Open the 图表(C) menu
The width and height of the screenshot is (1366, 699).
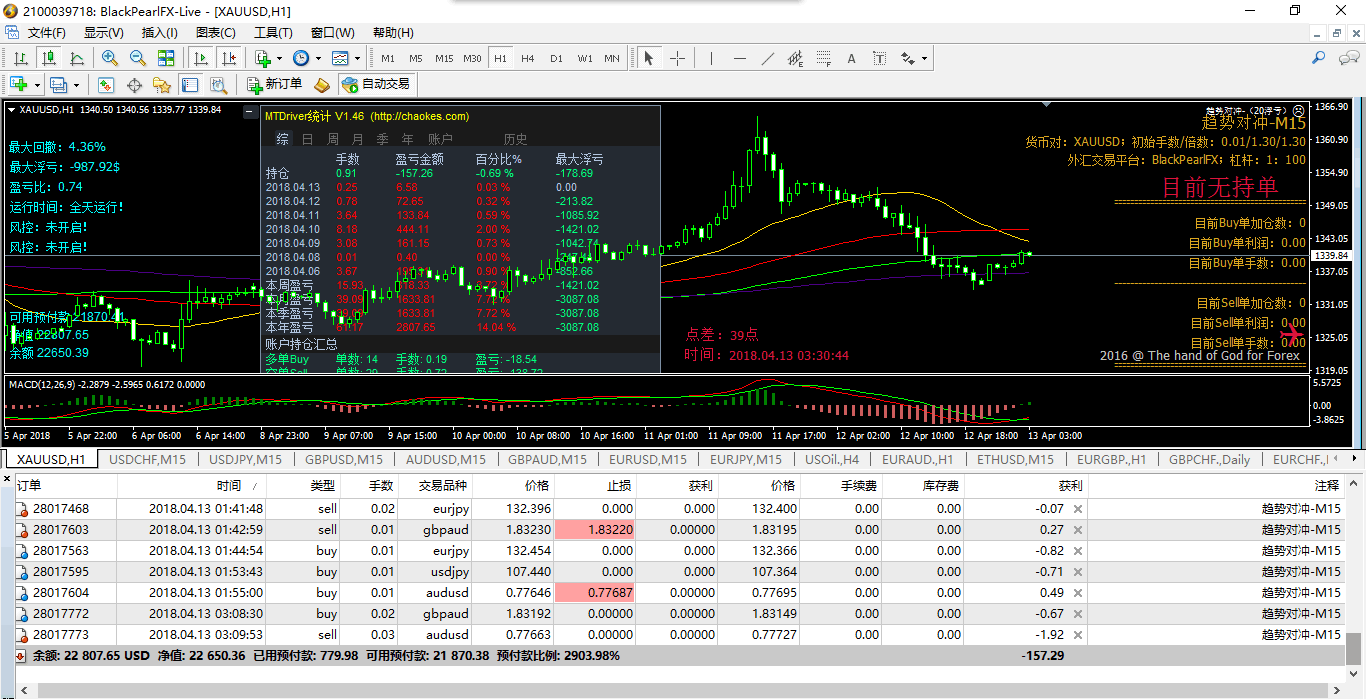click(x=216, y=33)
